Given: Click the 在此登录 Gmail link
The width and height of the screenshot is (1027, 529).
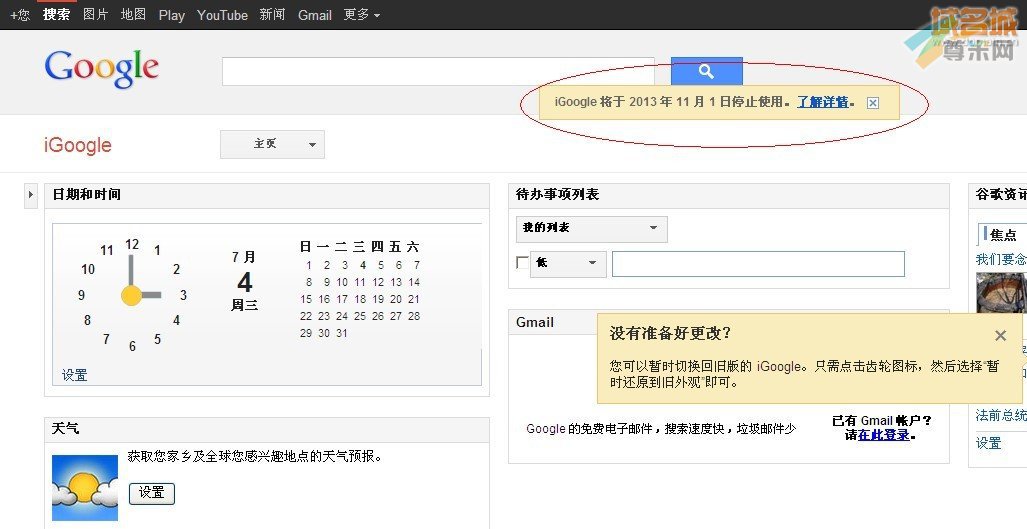Looking at the screenshot, I should click(x=884, y=435).
